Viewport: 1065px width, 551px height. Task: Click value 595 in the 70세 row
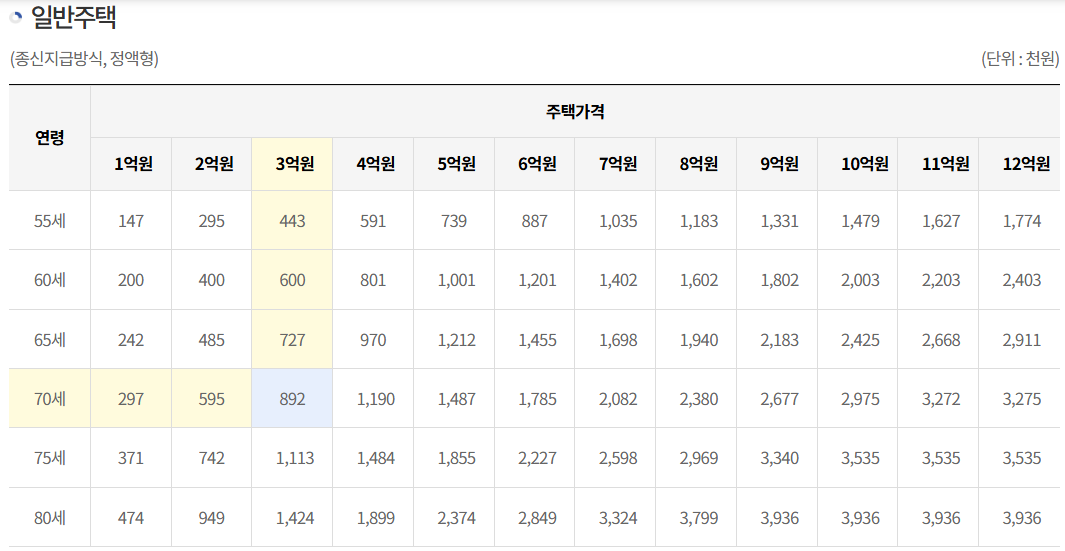click(212, 399)
